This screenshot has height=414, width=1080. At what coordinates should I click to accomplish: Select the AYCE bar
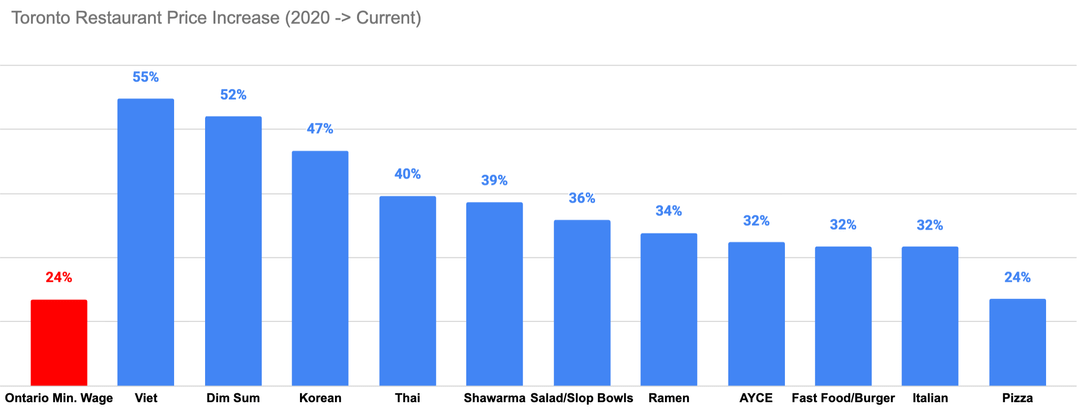coord(756,313)
